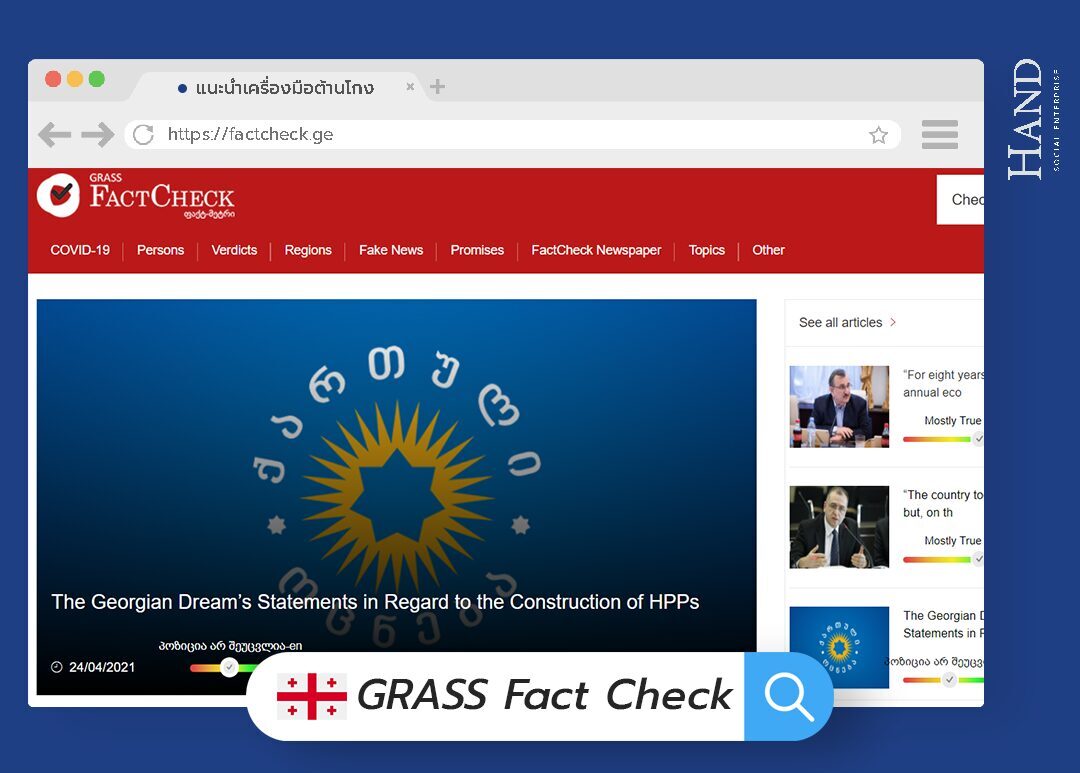Click the Georgian verdict label on main article

(x=230, y=646)
